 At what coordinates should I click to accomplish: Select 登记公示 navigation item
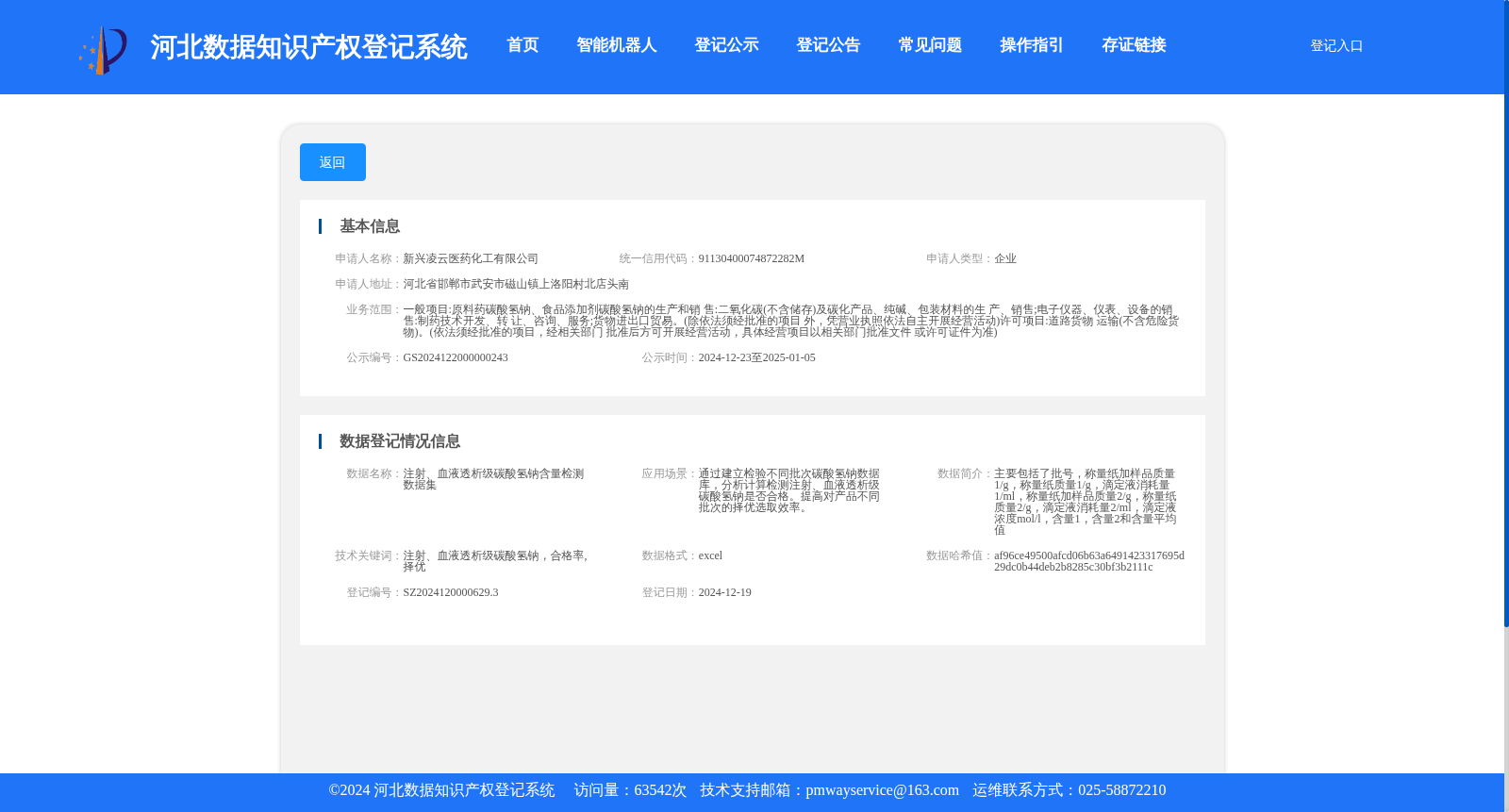[x=727, y=45]
